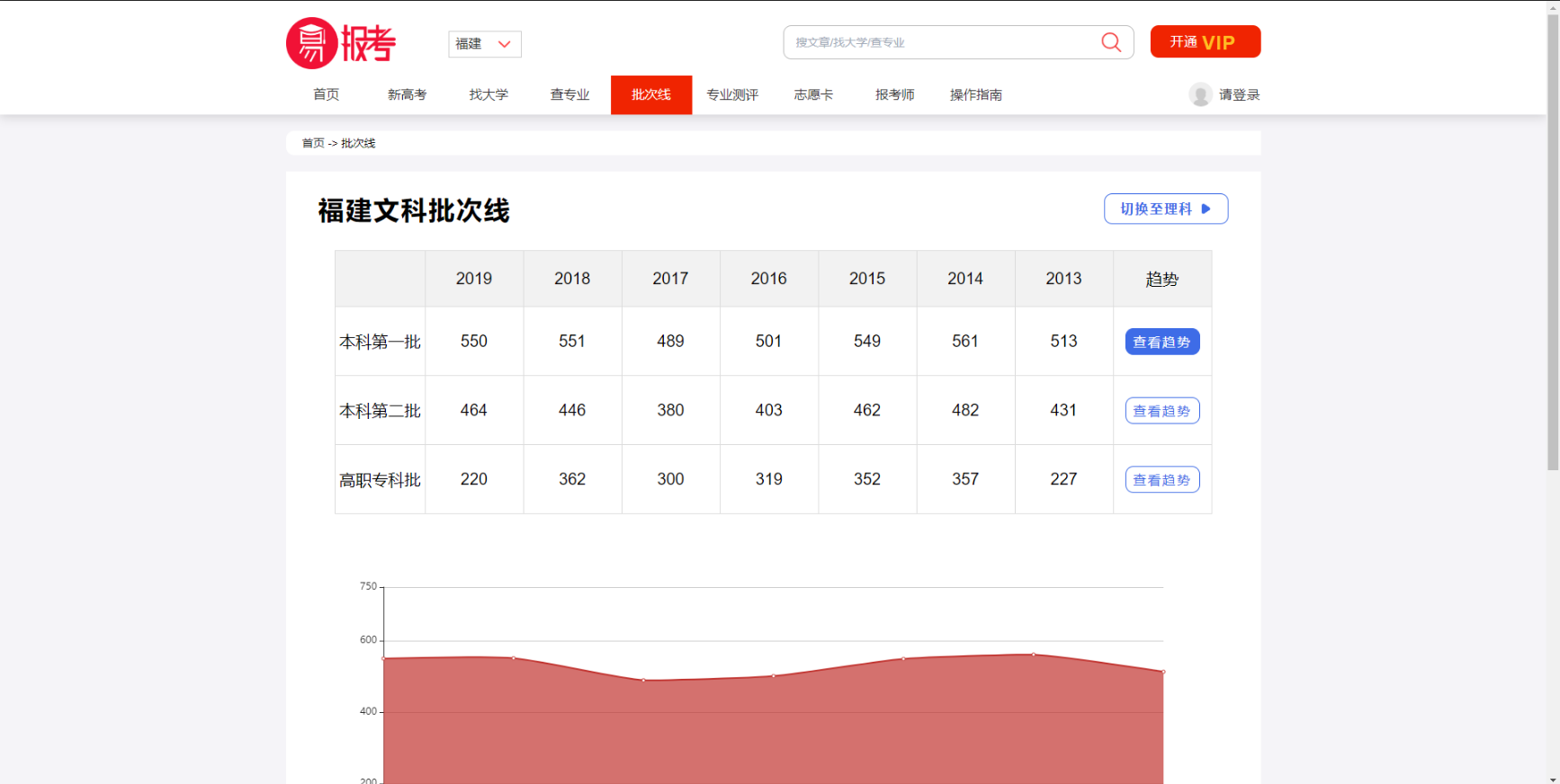
Task: Click the 易报考 logo icon
Action: (x=340, y=43)
